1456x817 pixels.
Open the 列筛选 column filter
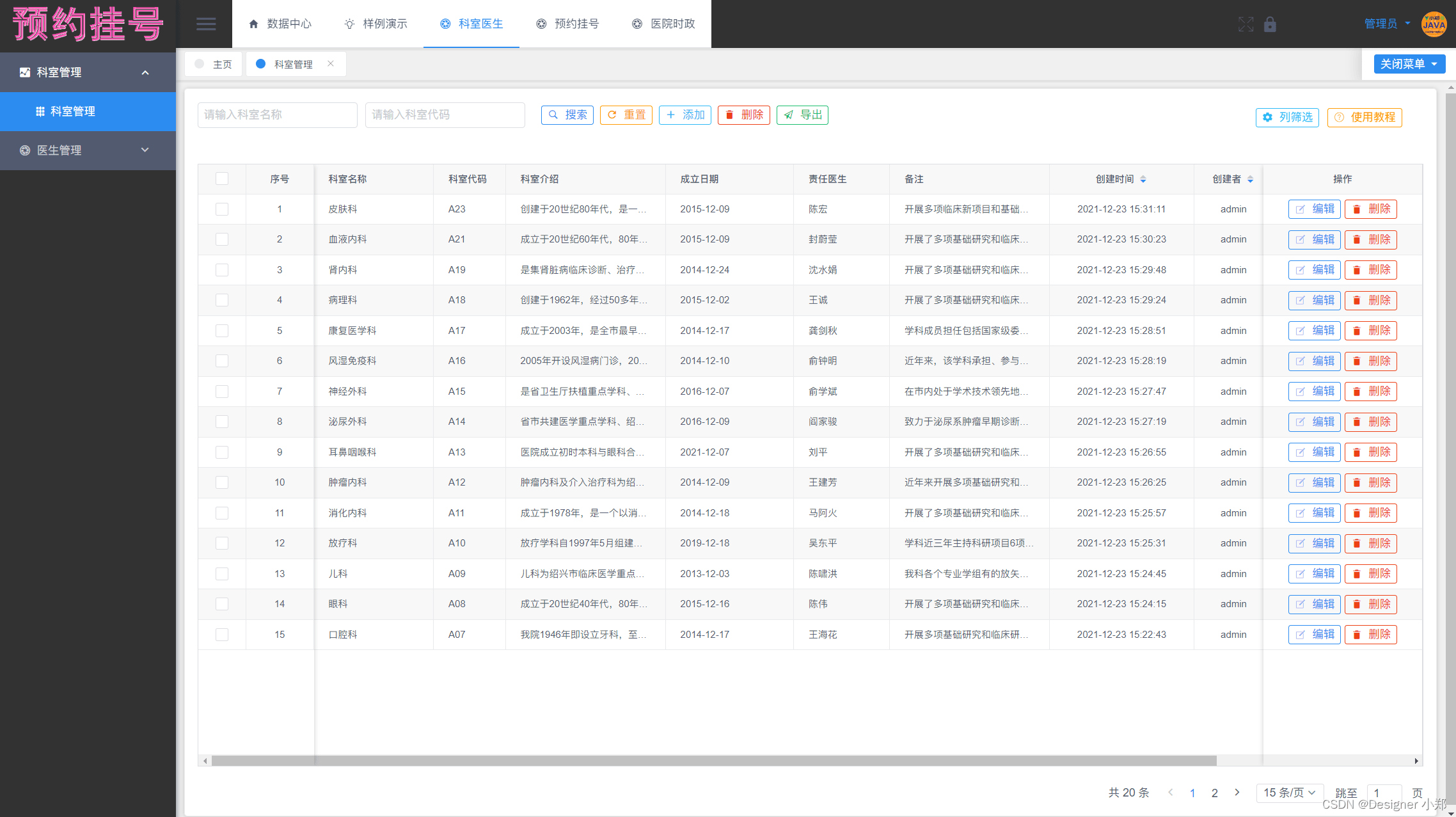(1287, 117)
